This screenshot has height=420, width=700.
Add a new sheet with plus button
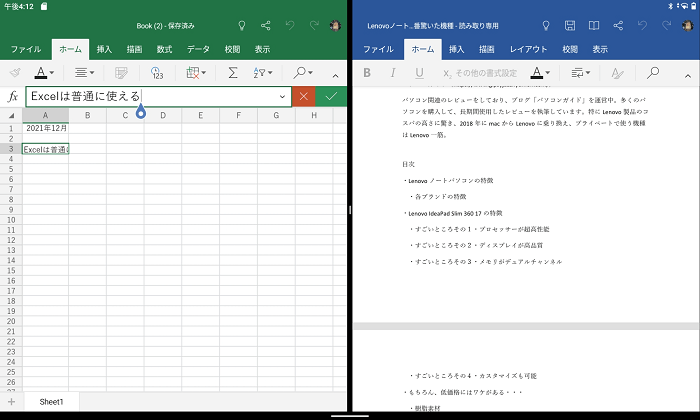click(11, 402)
